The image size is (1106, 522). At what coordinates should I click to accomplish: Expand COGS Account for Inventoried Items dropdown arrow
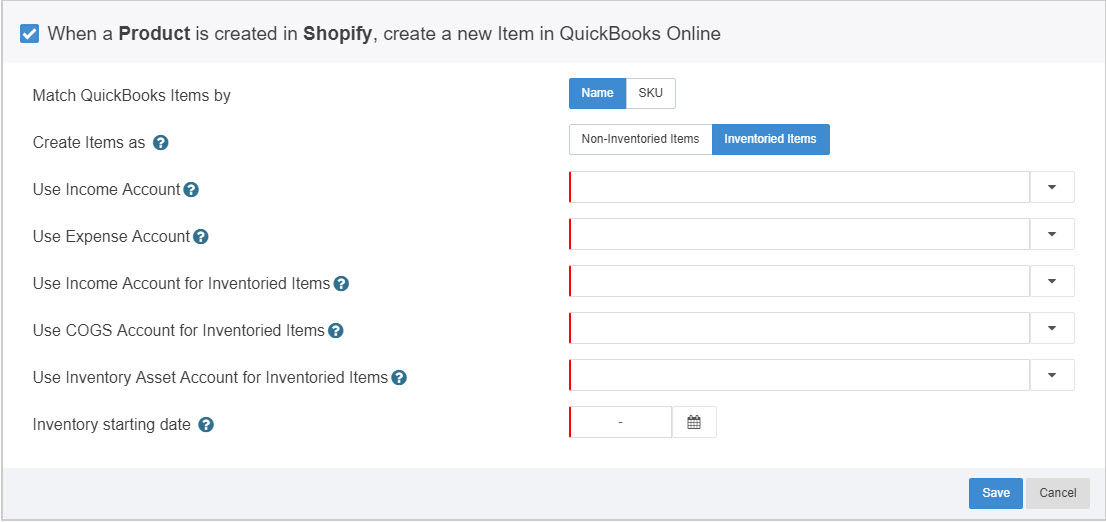point(1052,328)
